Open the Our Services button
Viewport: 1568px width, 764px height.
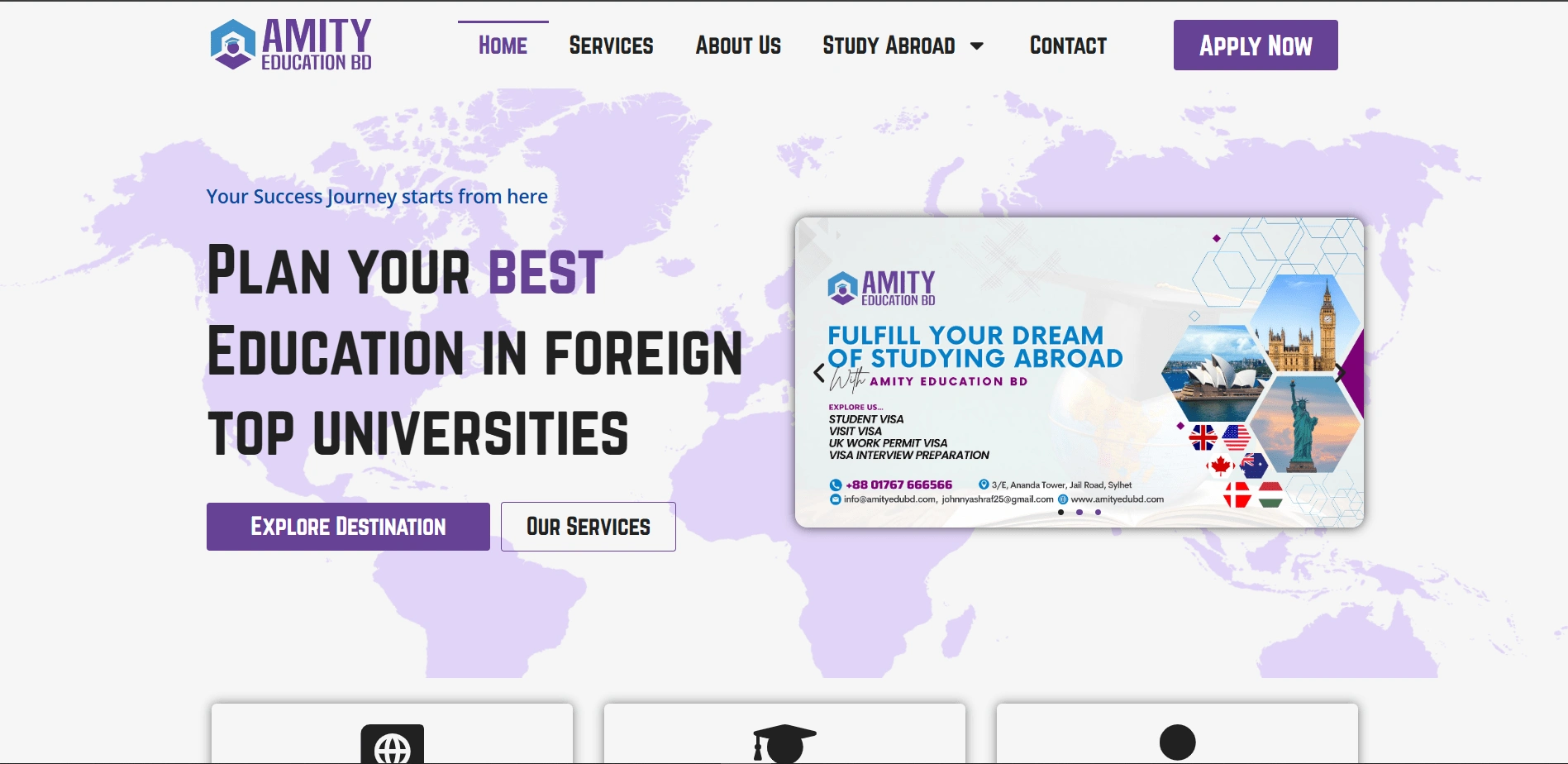pyautogui.click(x=589, y=527)
